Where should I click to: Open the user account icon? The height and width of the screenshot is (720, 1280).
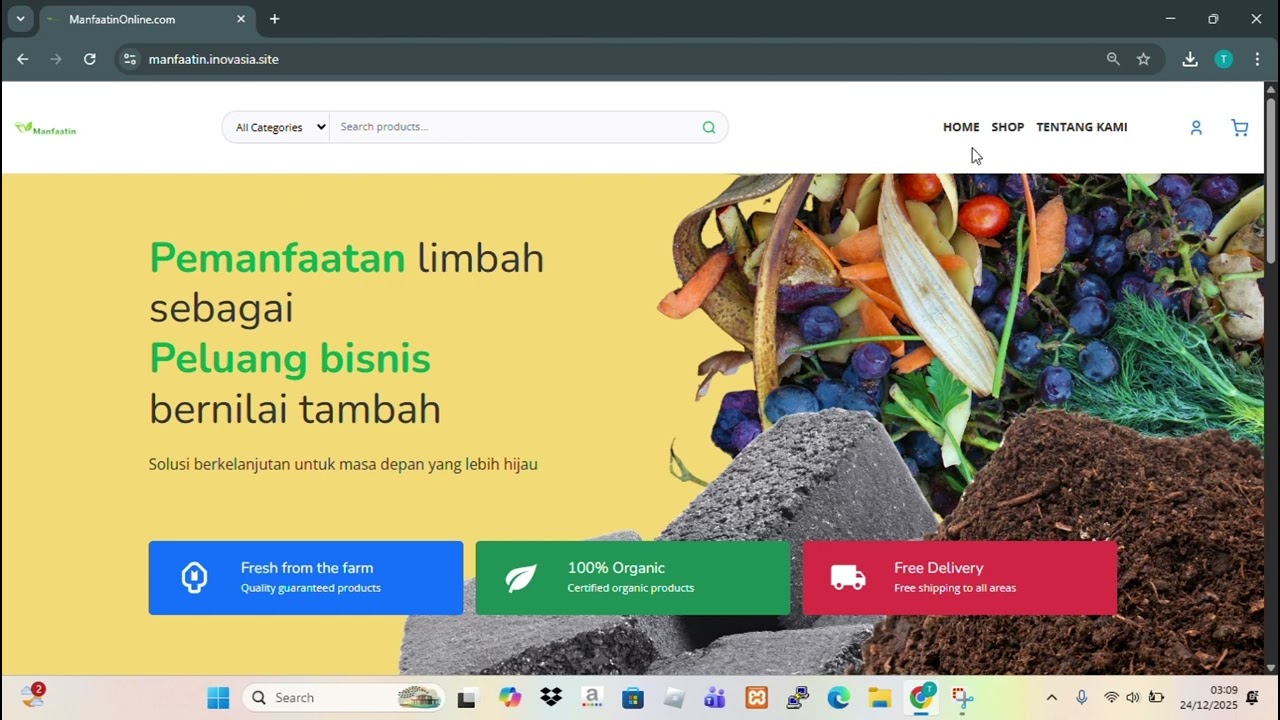(1196, 128)
